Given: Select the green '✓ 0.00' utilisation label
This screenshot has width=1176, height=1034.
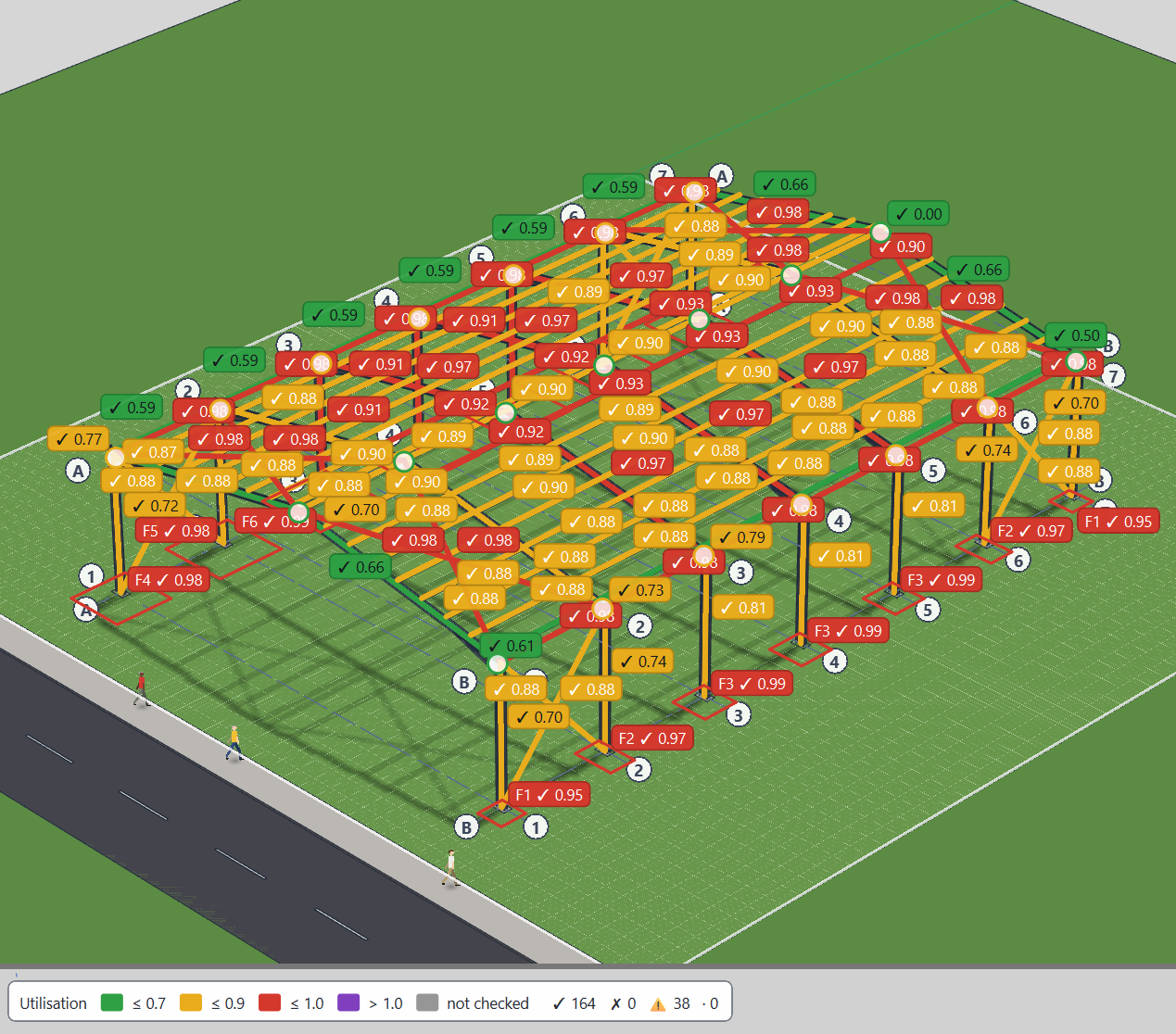Looking at the screenshot, I should 918,214.
